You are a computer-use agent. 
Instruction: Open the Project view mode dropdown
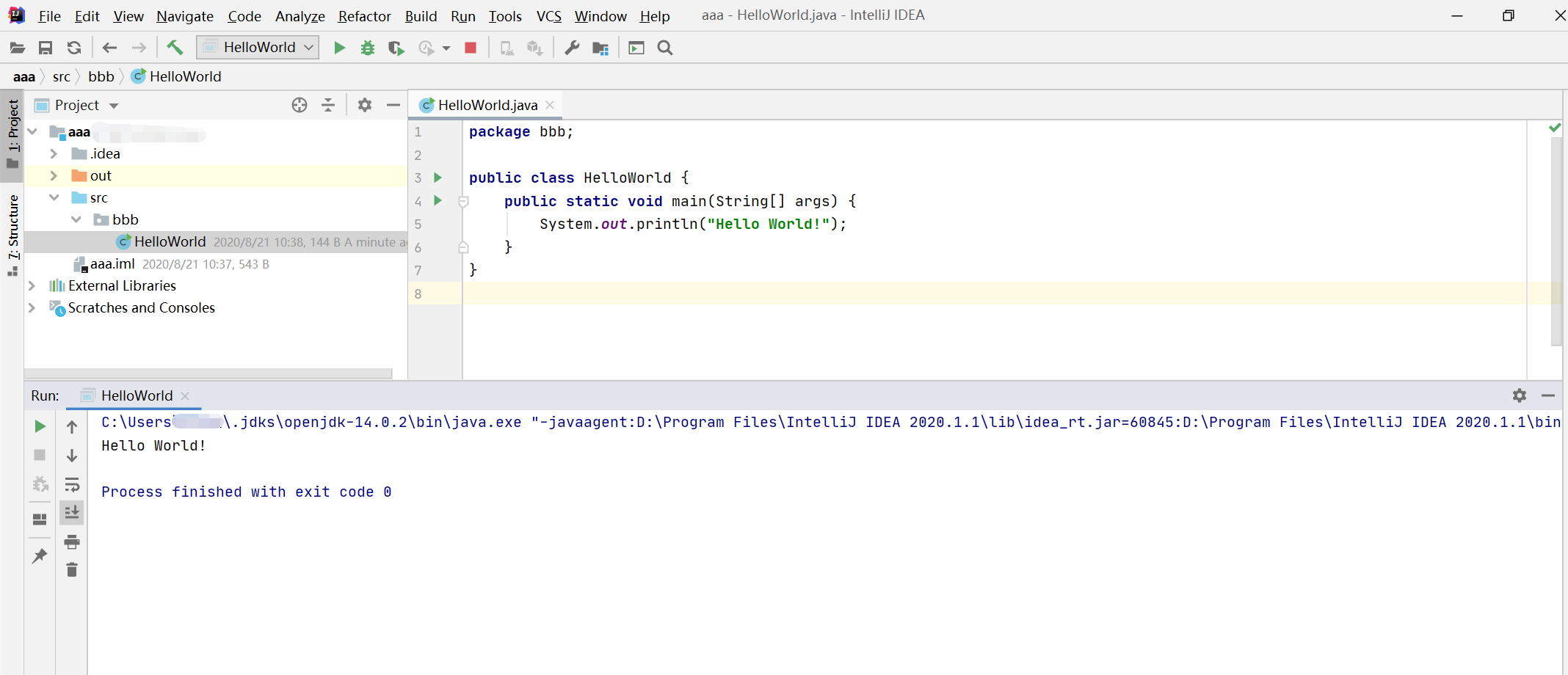[x=114, y=106]
